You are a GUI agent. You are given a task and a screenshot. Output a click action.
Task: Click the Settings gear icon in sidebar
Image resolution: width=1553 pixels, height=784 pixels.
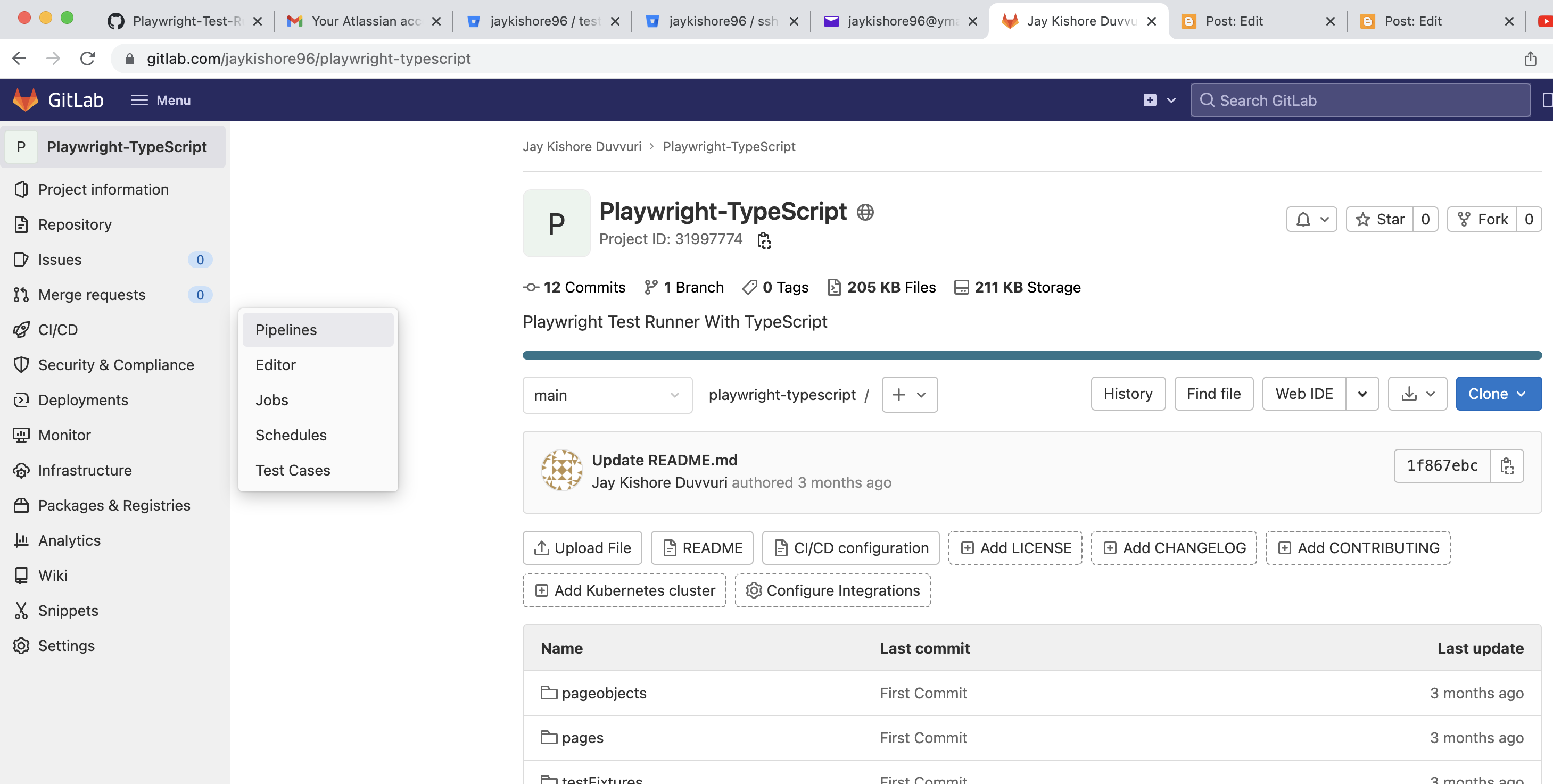coord(21,645)
